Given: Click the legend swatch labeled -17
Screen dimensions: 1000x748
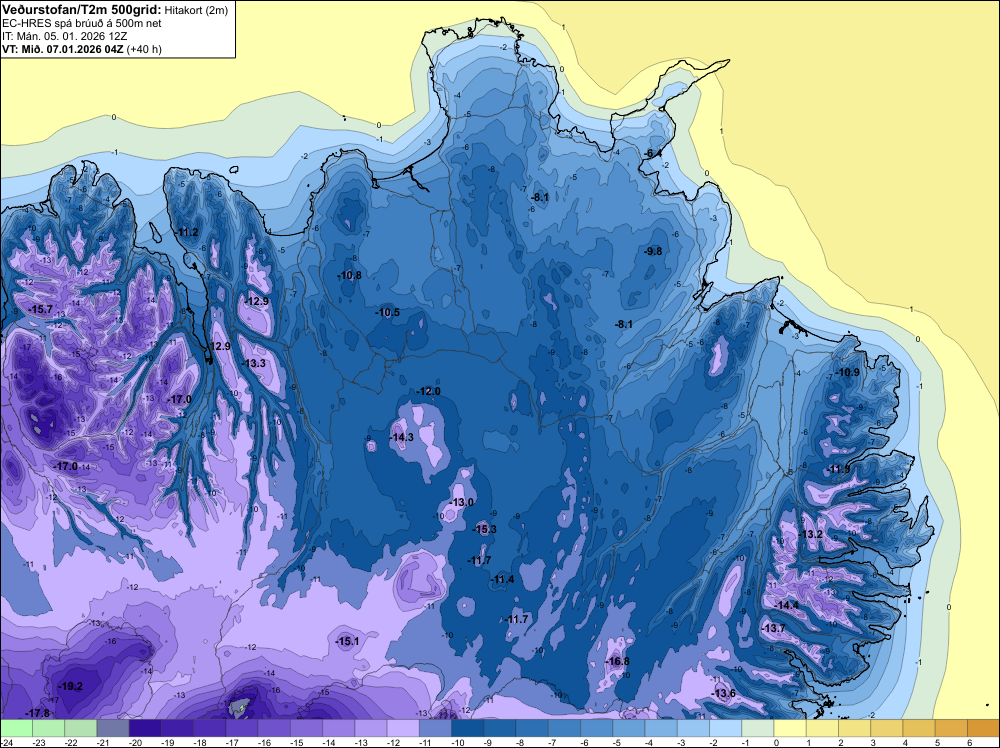Looking at the screenshot, I should [242, 728].
